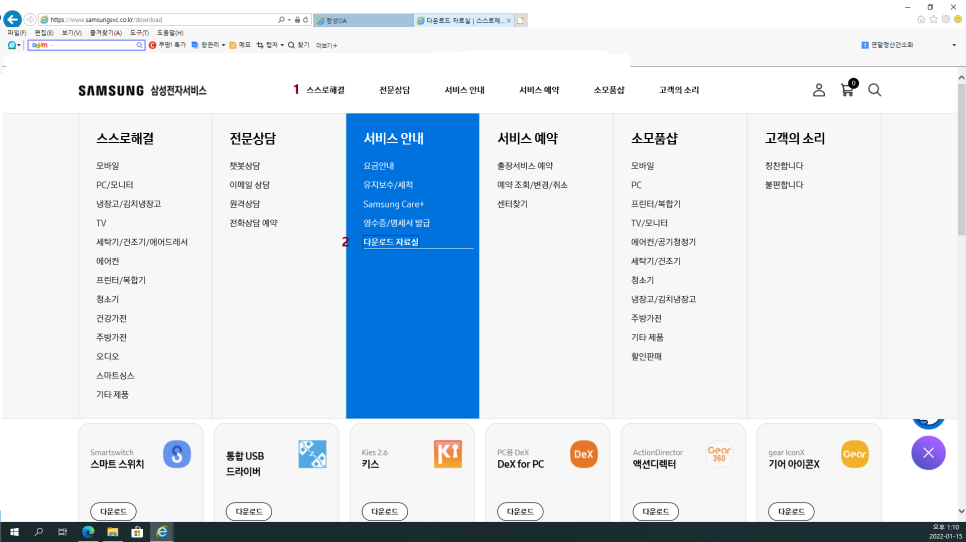Screen dimensions: 966x542
Task: Go back with the browser back arrow
Action: [x=12, y=20]
